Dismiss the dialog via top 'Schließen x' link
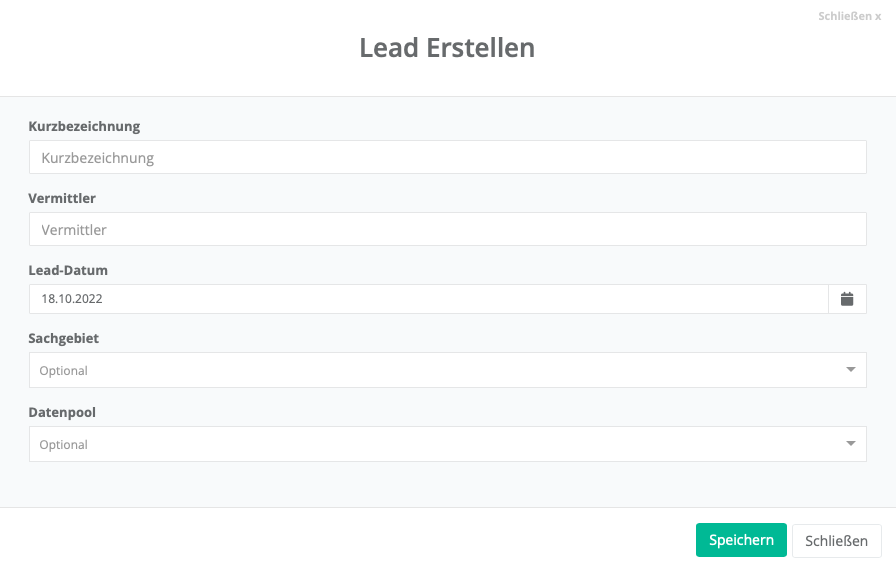Image resolution: width=896 pixels, height=569 pixels. [849, 17]
